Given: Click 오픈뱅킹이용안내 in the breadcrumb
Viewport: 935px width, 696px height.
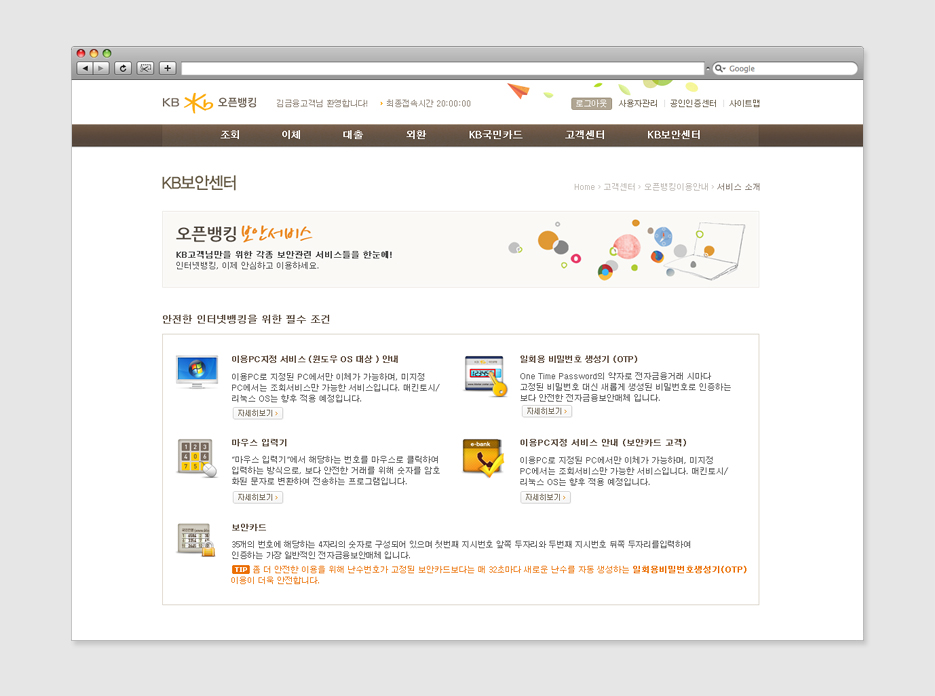Looking at the screenshot, I should (676, 187).
